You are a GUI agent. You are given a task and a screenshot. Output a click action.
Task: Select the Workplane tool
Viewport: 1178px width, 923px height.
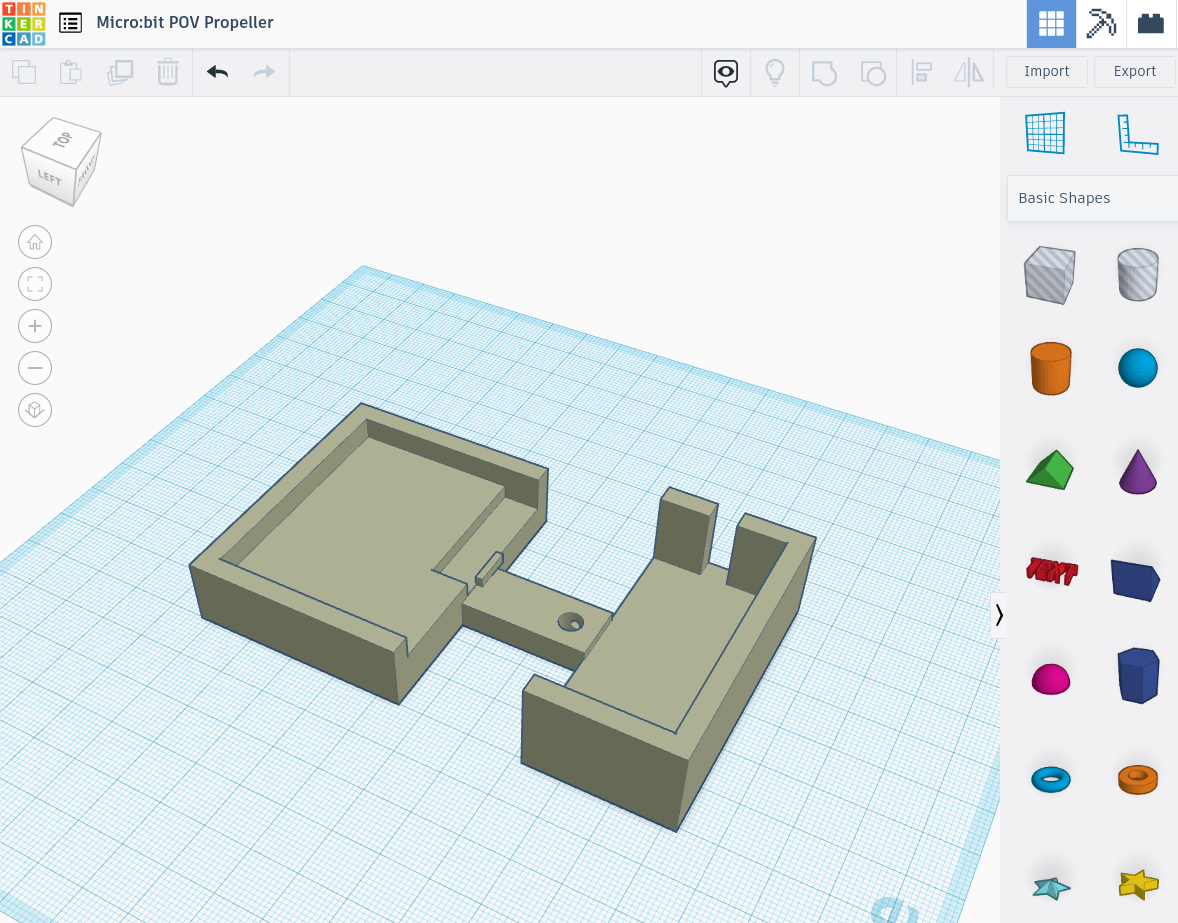pyautogui.click(x=1045, y=133)
